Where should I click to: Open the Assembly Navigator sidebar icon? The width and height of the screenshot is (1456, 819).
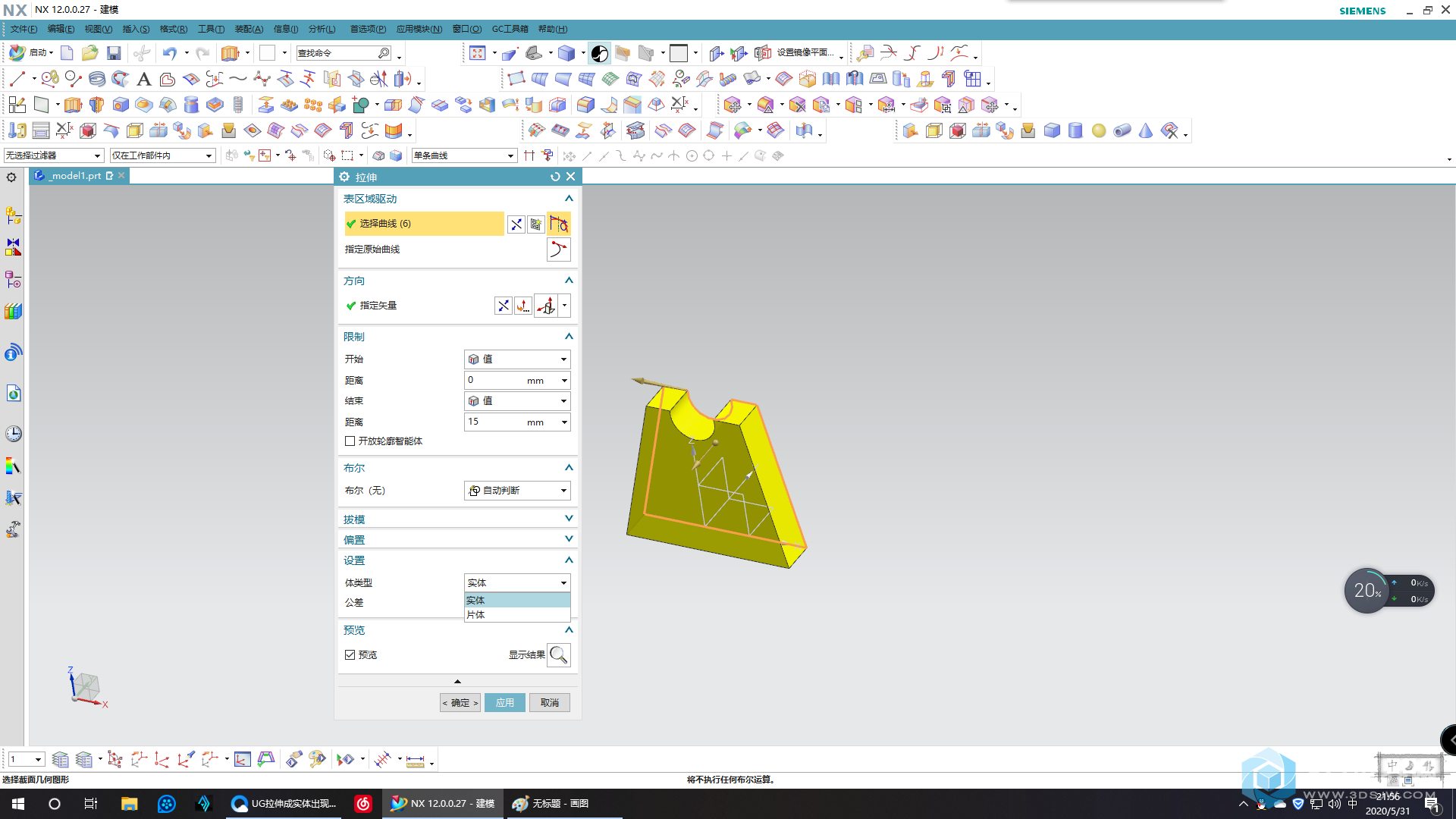pyautogui.click(x=13, y=215)
